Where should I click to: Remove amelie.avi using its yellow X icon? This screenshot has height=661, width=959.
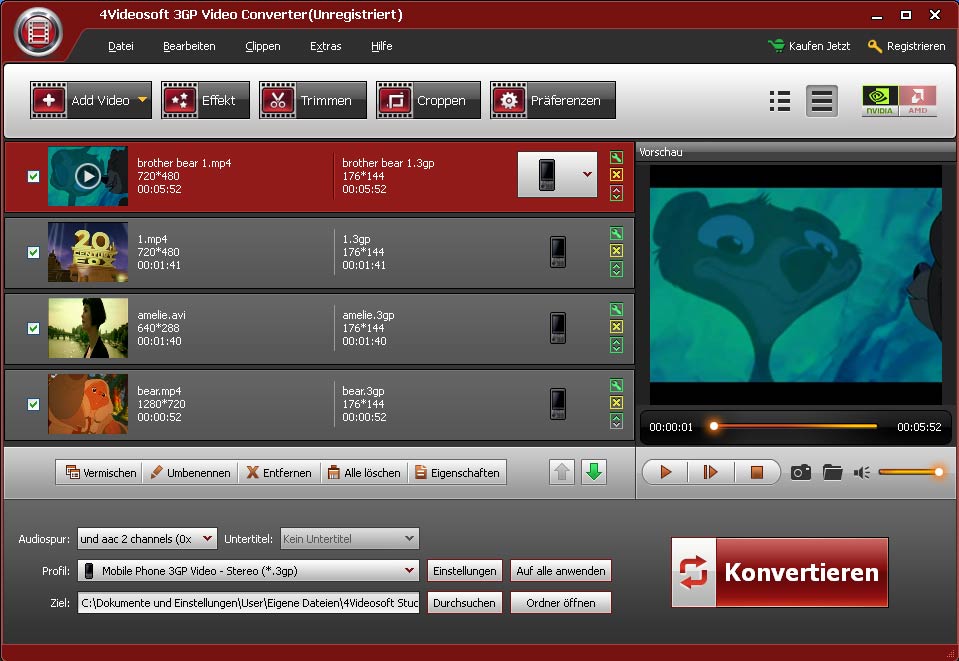(616, 327)
